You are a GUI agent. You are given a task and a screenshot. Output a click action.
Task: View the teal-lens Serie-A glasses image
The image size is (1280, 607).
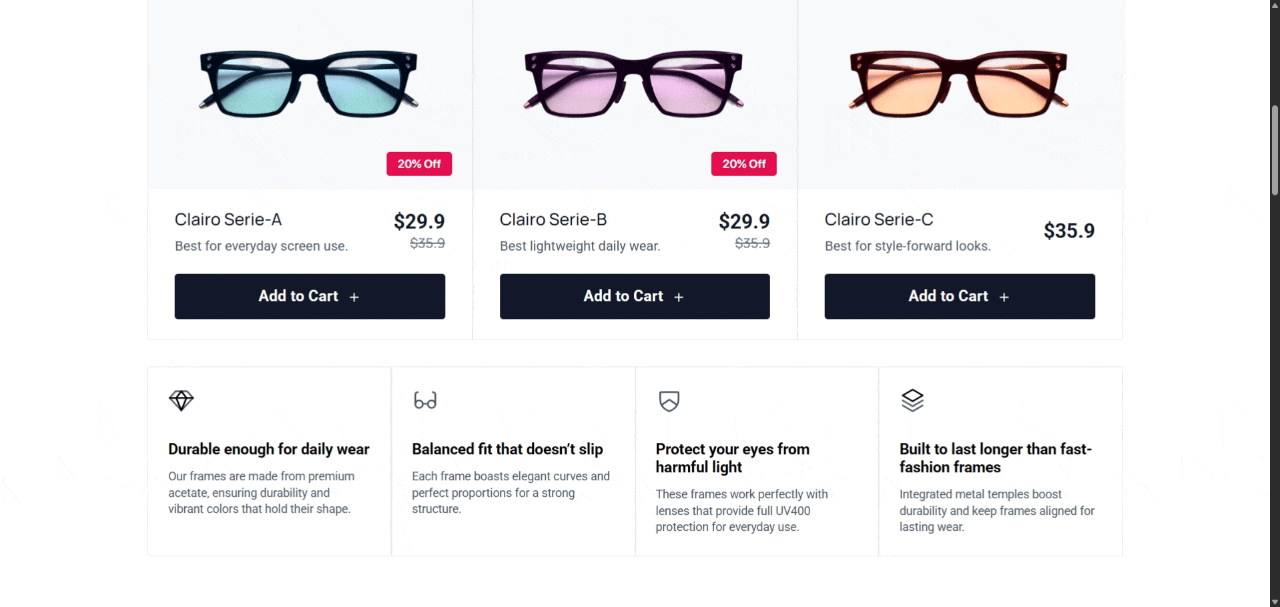(309, 83)
